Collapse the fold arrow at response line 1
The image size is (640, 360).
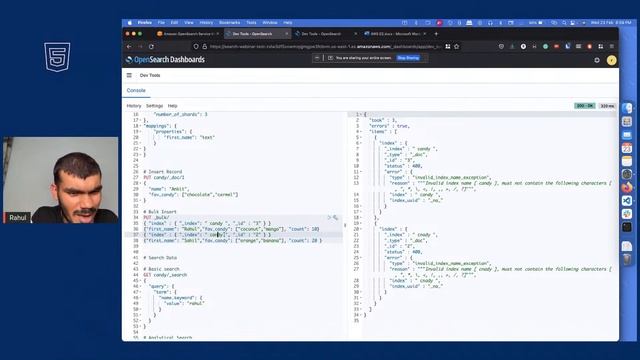[361, 115]
